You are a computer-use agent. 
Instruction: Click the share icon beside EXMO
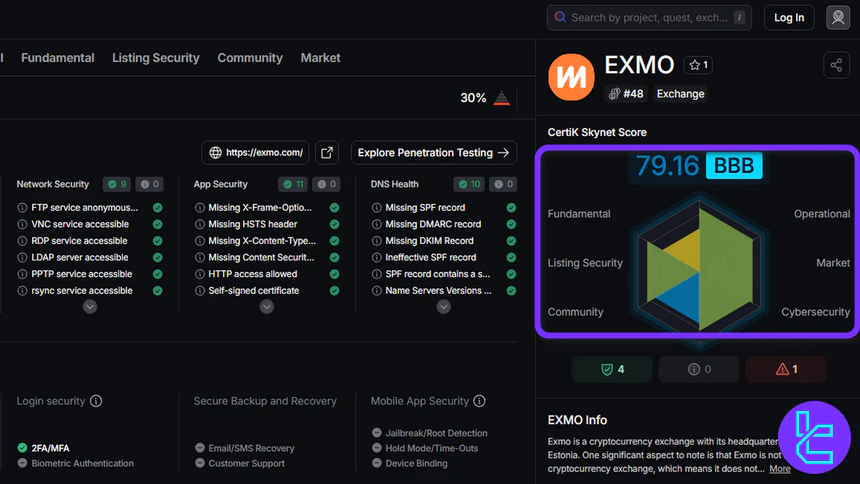(836, 65)
